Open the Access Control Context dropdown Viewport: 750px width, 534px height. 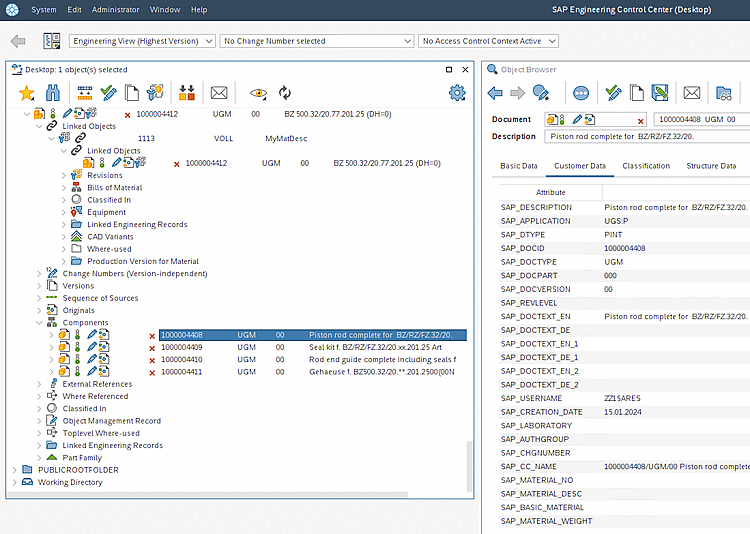488,41
